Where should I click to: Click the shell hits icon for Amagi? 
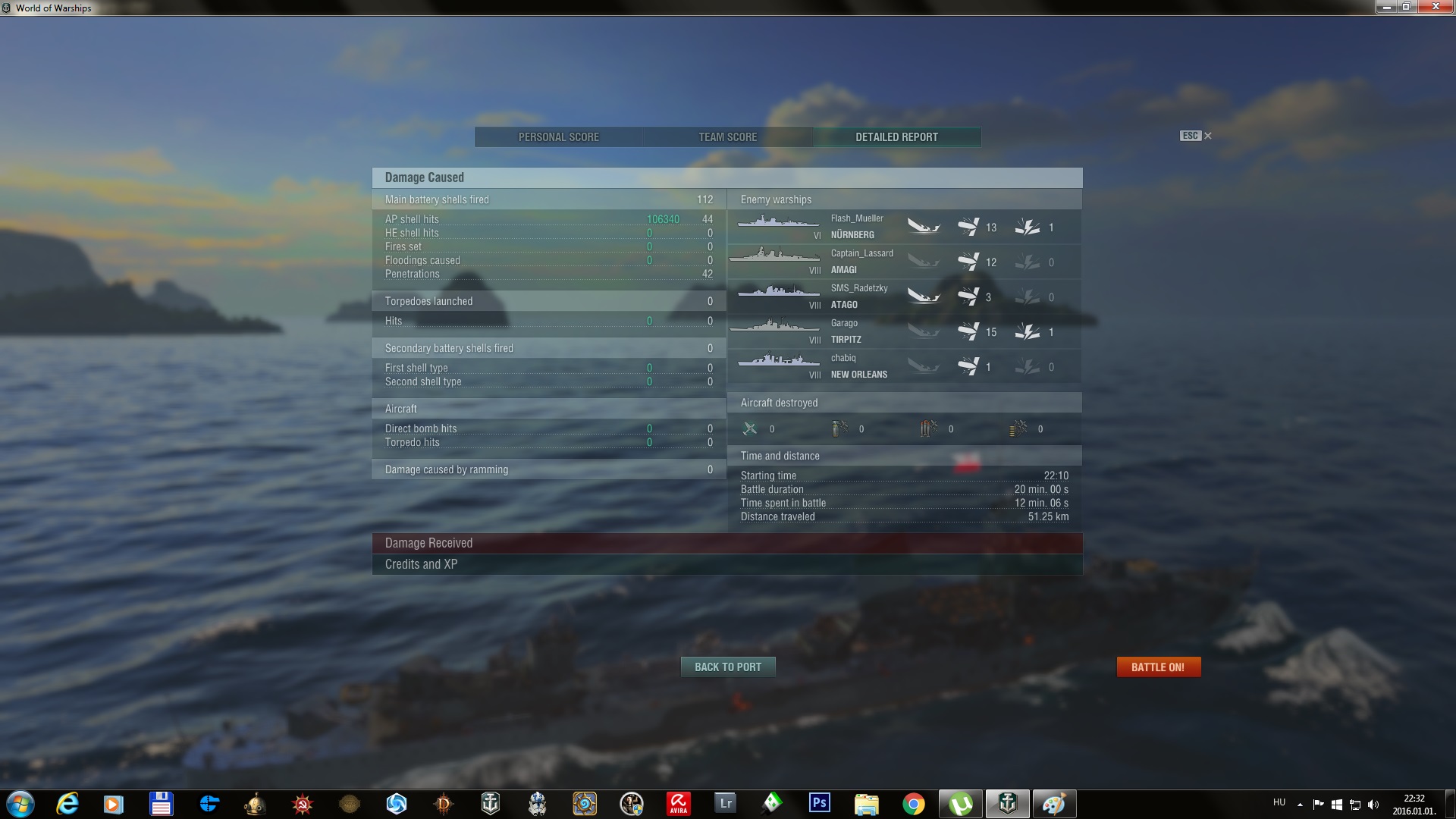[x=968, y=262]
